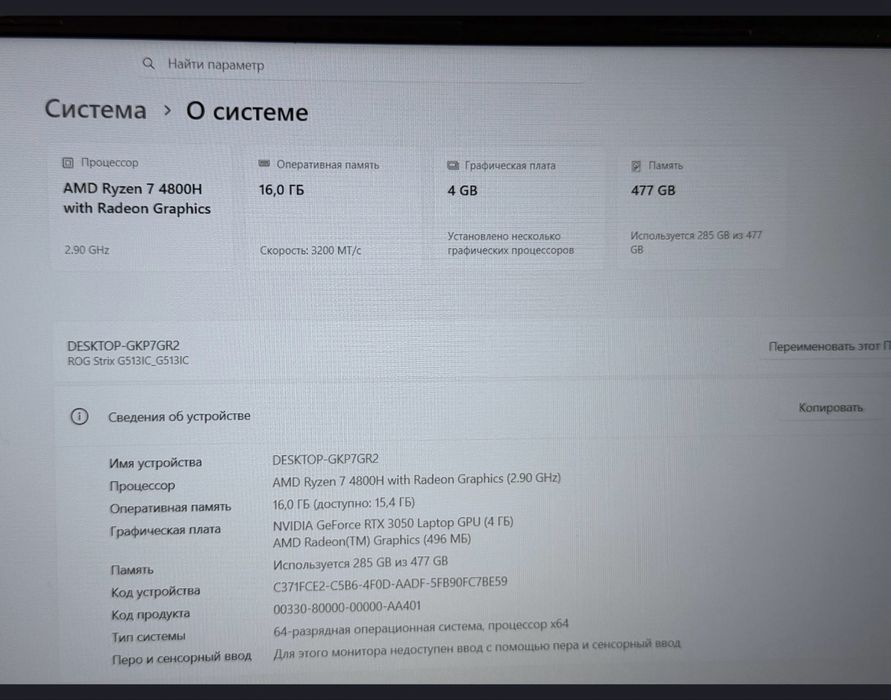Click the processor icon next to 'Процессор'

68,163
